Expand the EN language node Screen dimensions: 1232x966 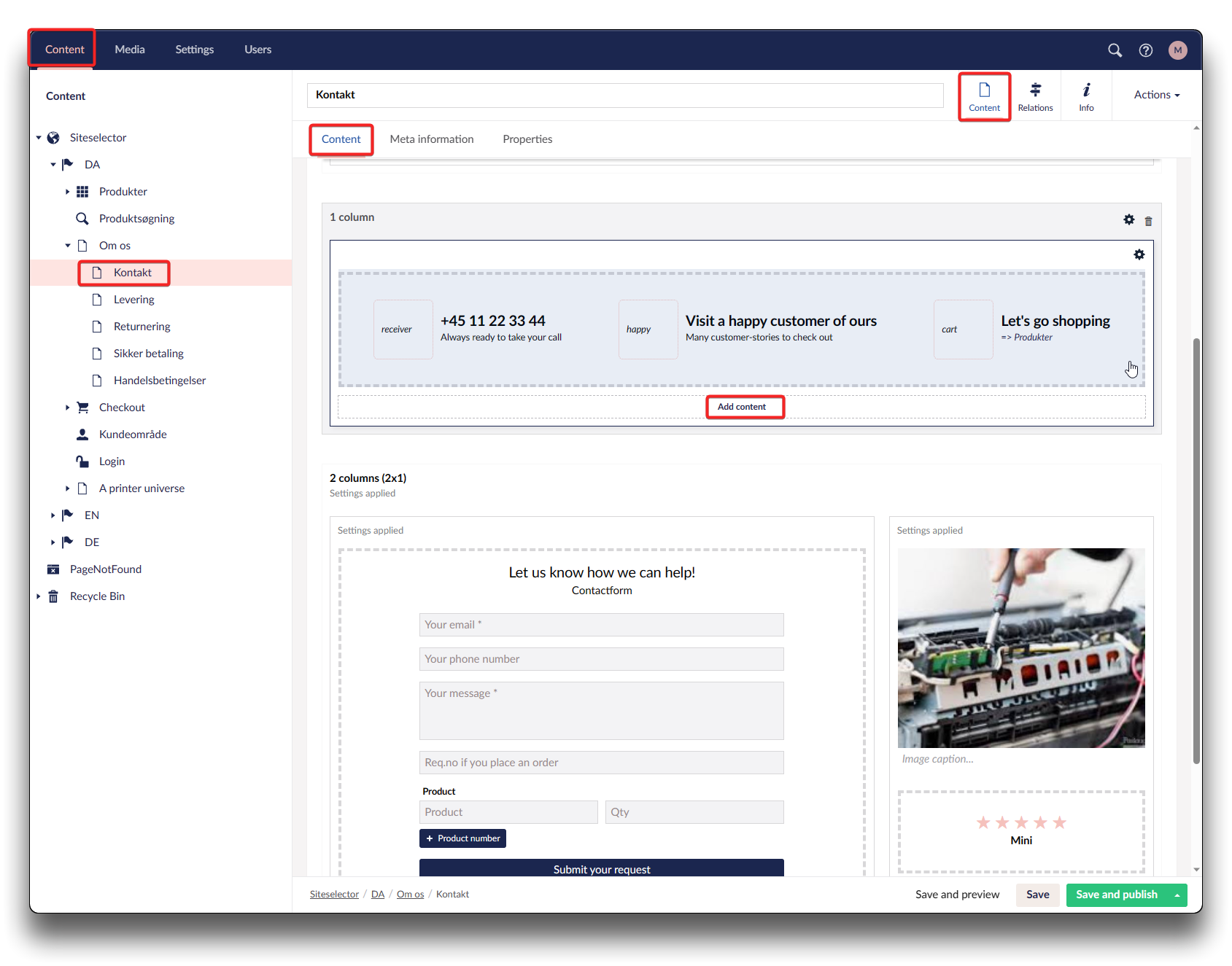(x=53, y=515)
